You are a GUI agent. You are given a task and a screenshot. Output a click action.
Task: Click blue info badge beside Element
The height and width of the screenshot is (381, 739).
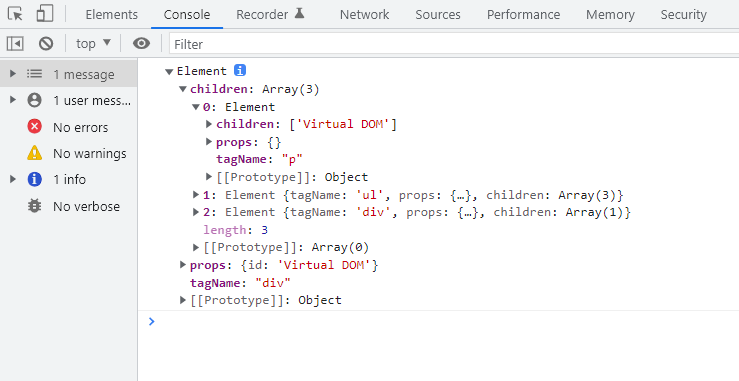click(x=240, y=70)
